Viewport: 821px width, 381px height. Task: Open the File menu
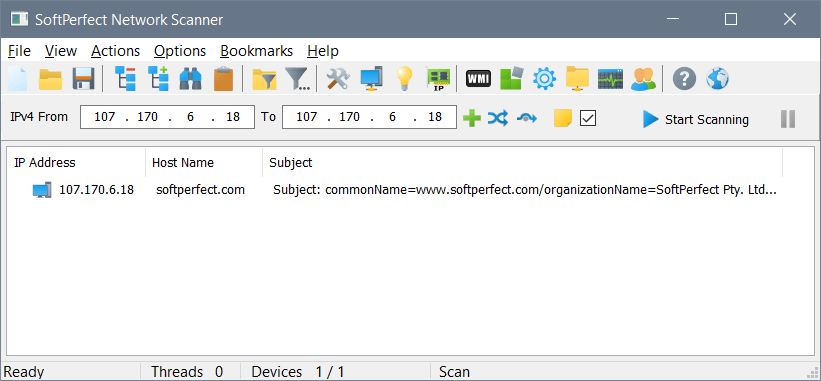click(x=19, y=51)
